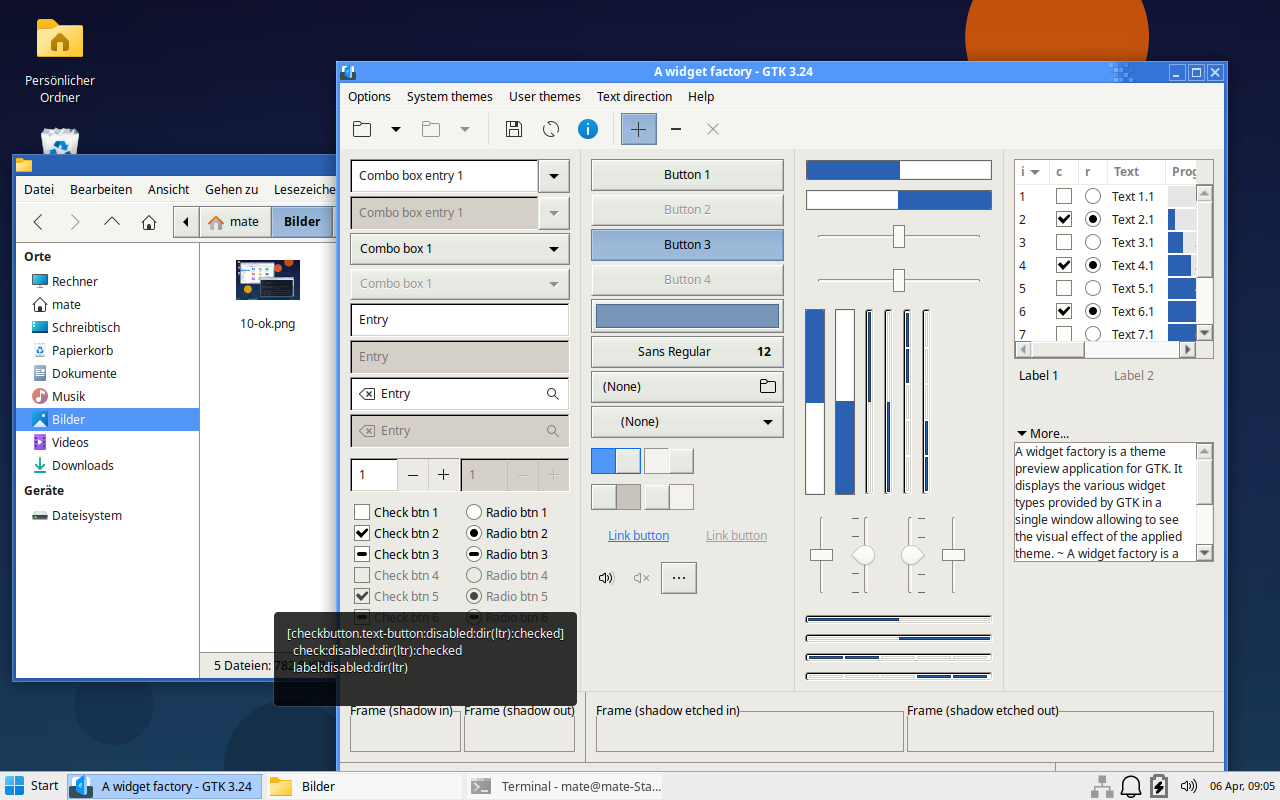Viewport: 1280px width, 800px height.
Task: Open Start menu on taskbar
Action: pyautogui.click(x=32, y=786)
